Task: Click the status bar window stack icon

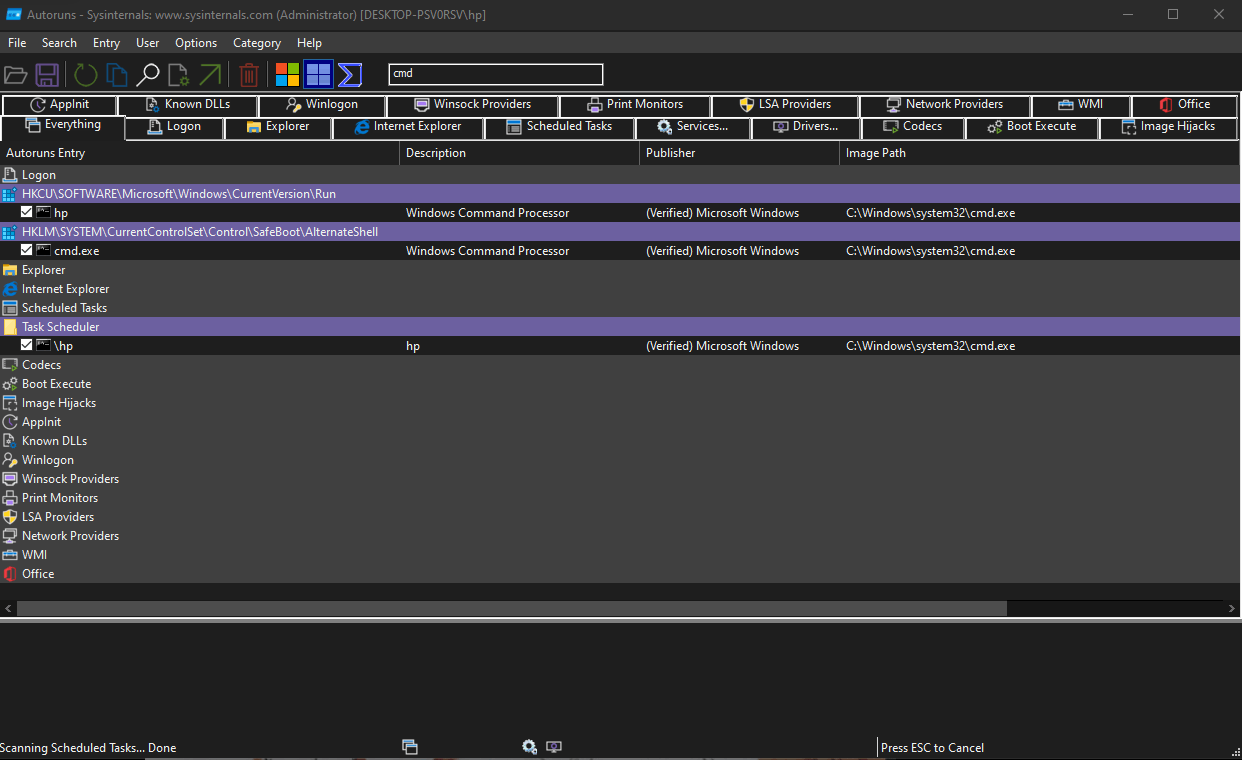Action: tap(409, 746)
